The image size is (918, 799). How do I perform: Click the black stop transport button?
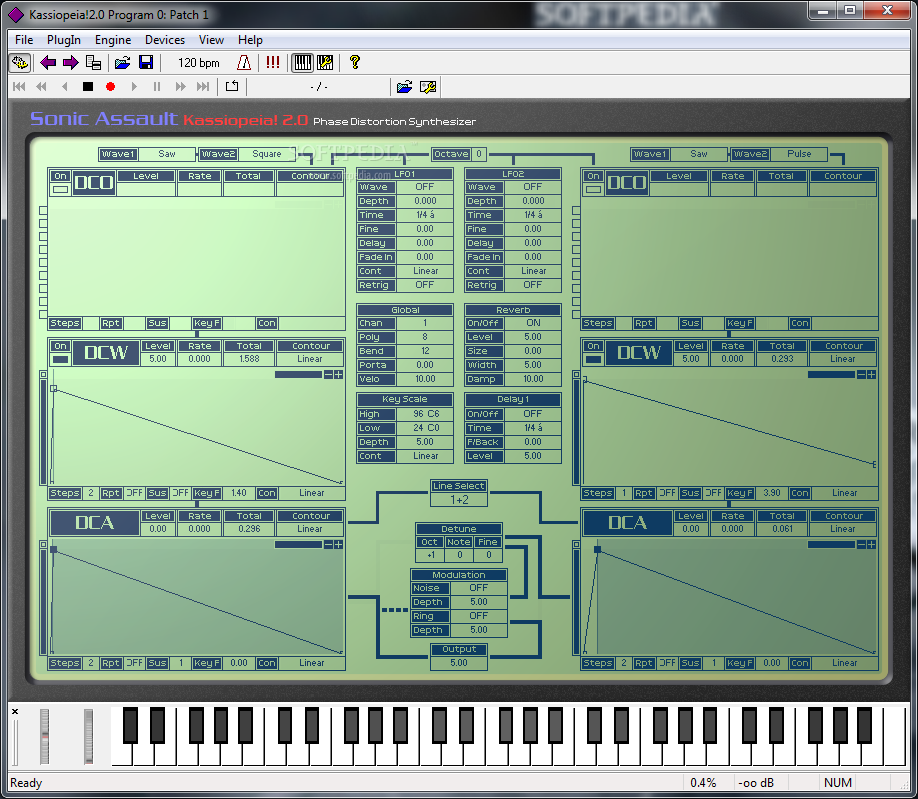88,87
